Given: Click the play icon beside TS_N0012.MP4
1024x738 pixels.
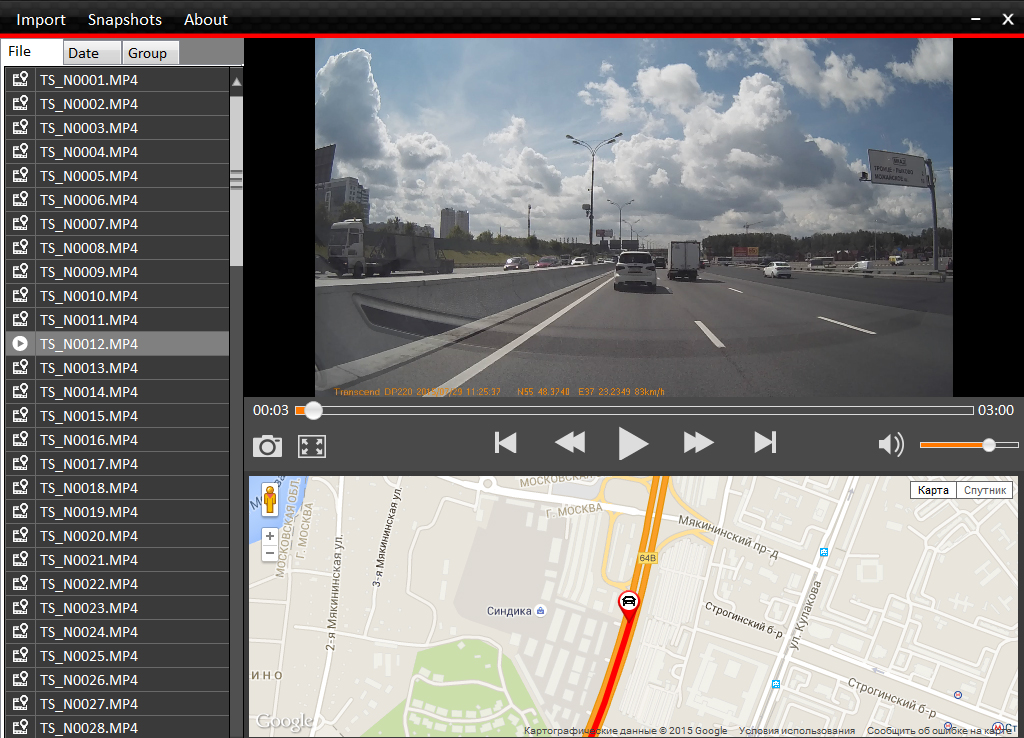Looking at the screenshot, I should [x=20, y=344].
